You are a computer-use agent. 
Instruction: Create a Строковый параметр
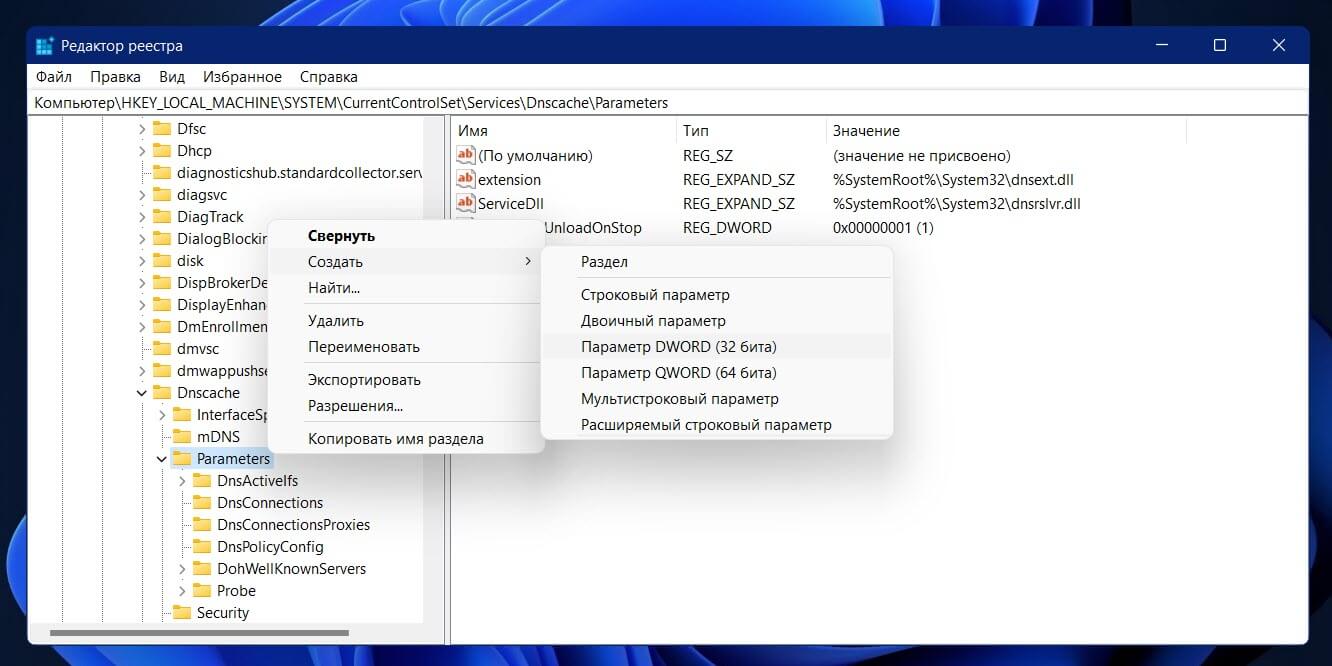click(716, 295)
